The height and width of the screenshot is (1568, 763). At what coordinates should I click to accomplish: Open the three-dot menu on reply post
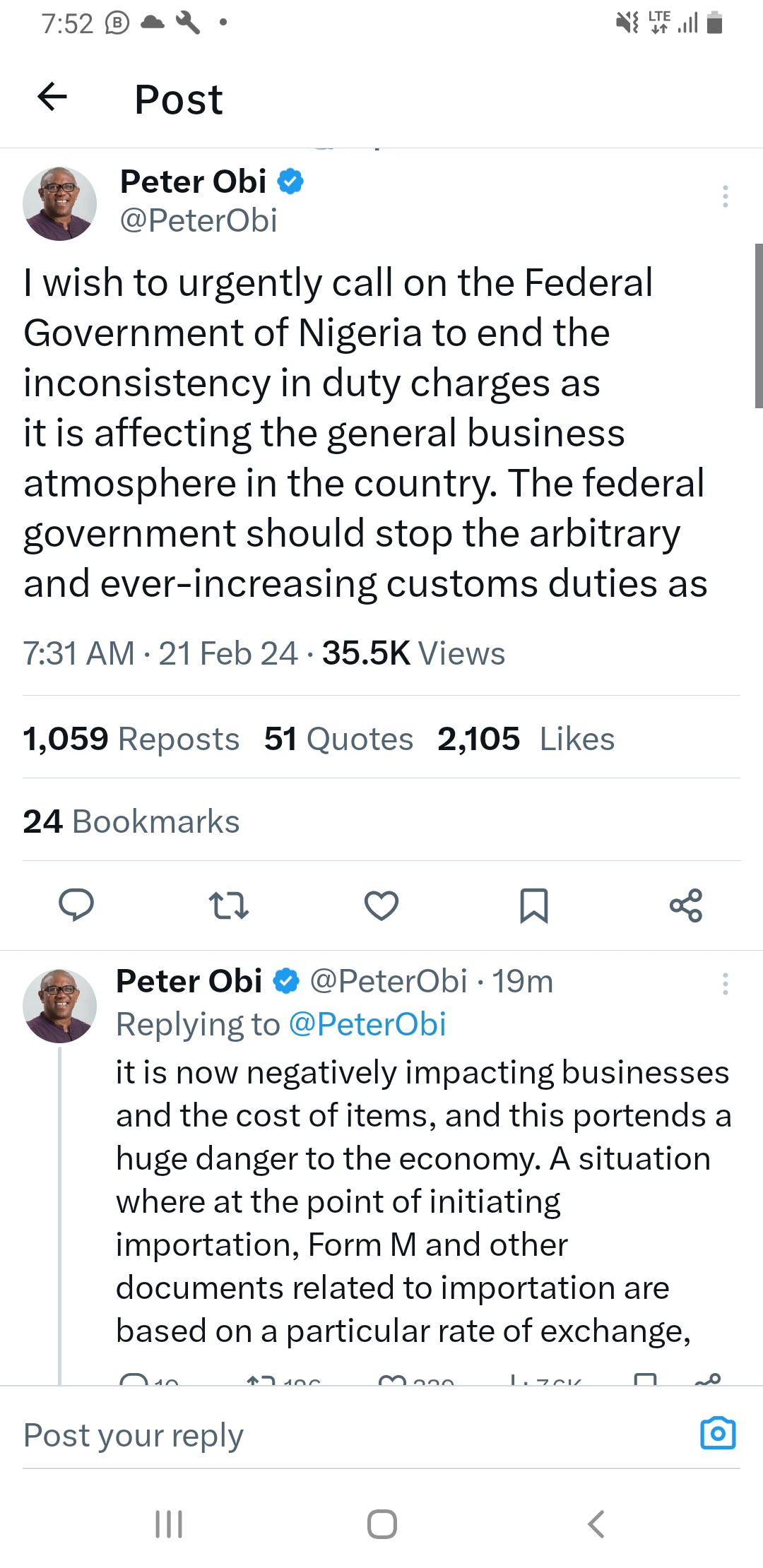pyautogui.click(x=725, y=983)
